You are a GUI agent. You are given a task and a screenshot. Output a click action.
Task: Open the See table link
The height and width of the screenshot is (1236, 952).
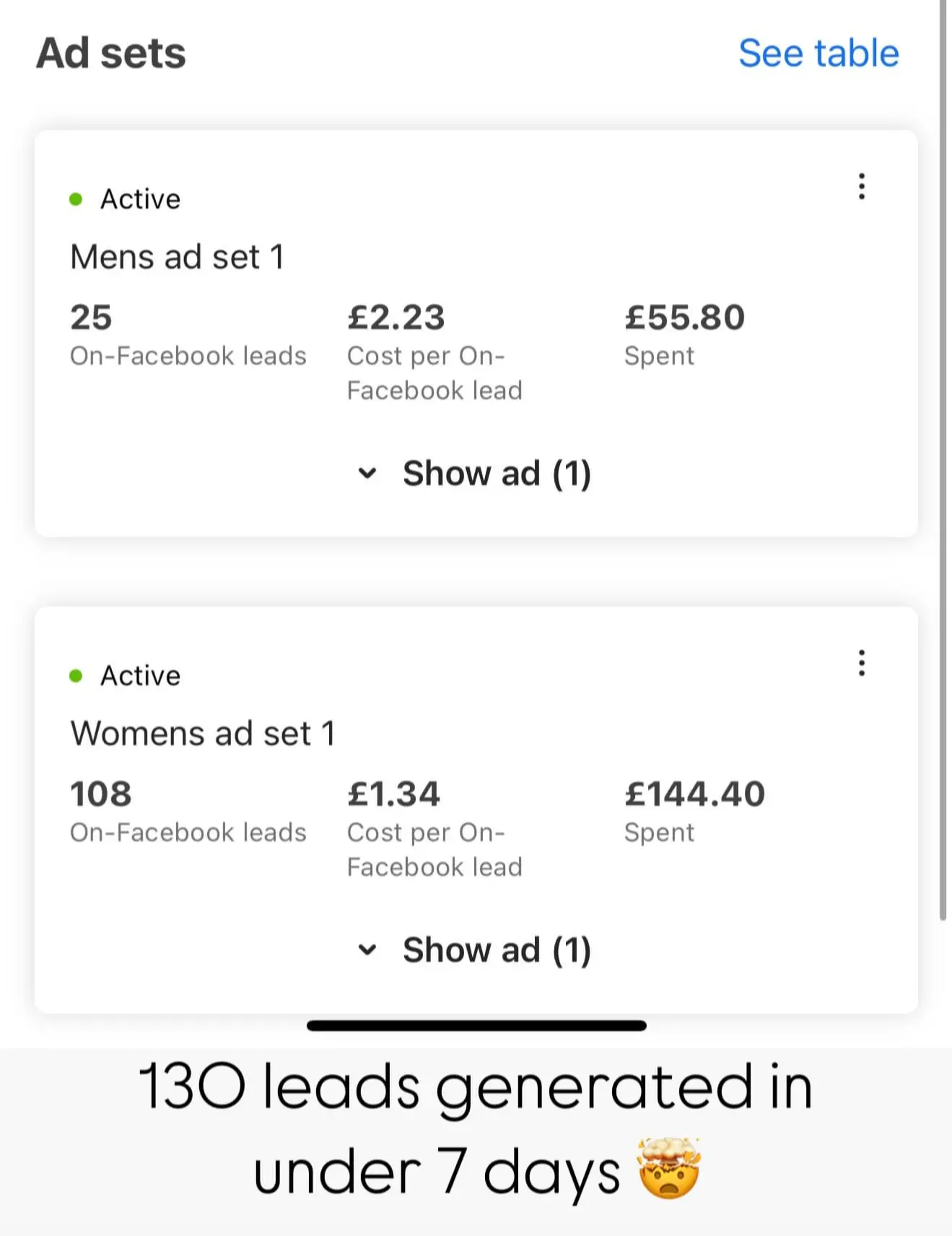pyautogui.click(x=818, y=53)
